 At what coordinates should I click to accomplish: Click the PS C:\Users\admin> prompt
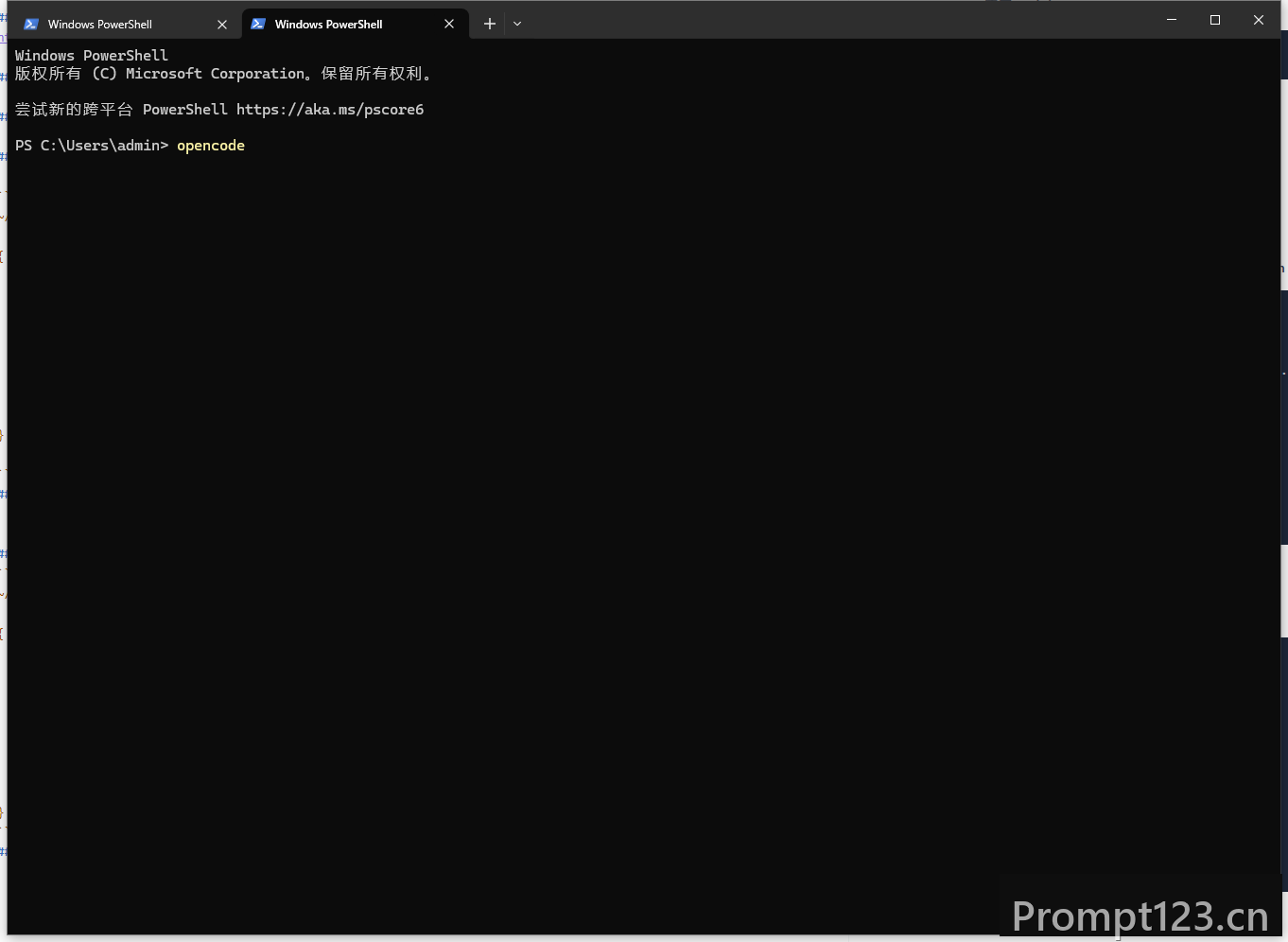[x=92, y=146]
